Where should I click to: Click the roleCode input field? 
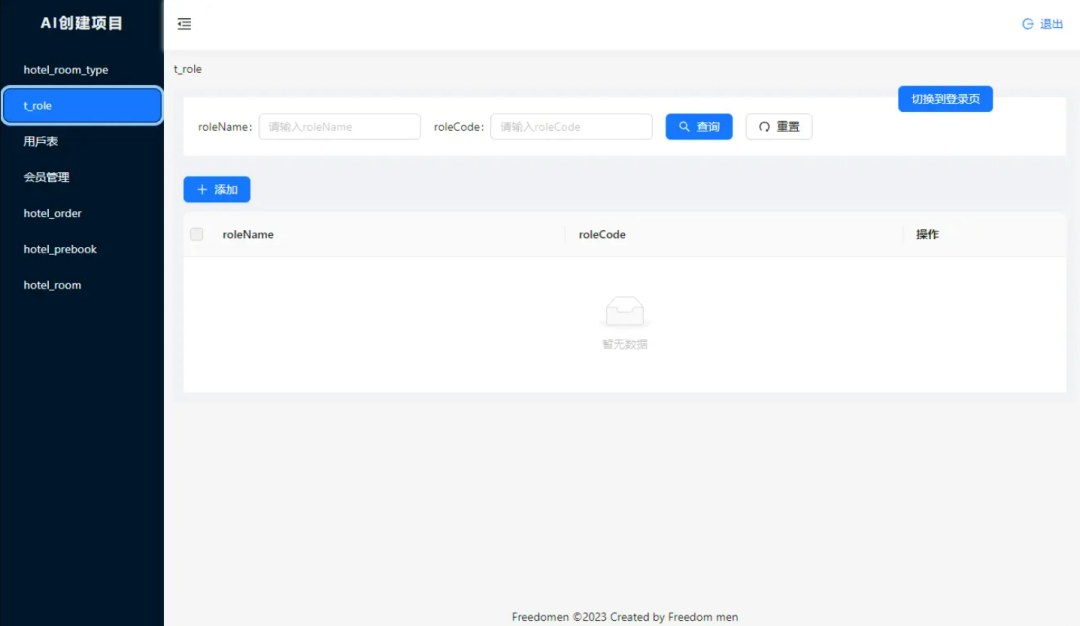tap(570, 126)
